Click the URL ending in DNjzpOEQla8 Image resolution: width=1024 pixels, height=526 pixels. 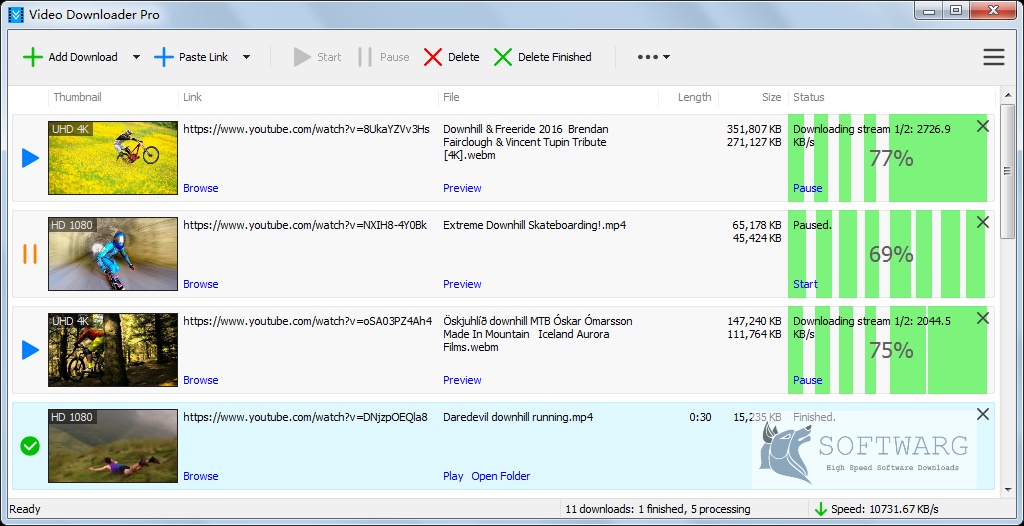[306, 418]
